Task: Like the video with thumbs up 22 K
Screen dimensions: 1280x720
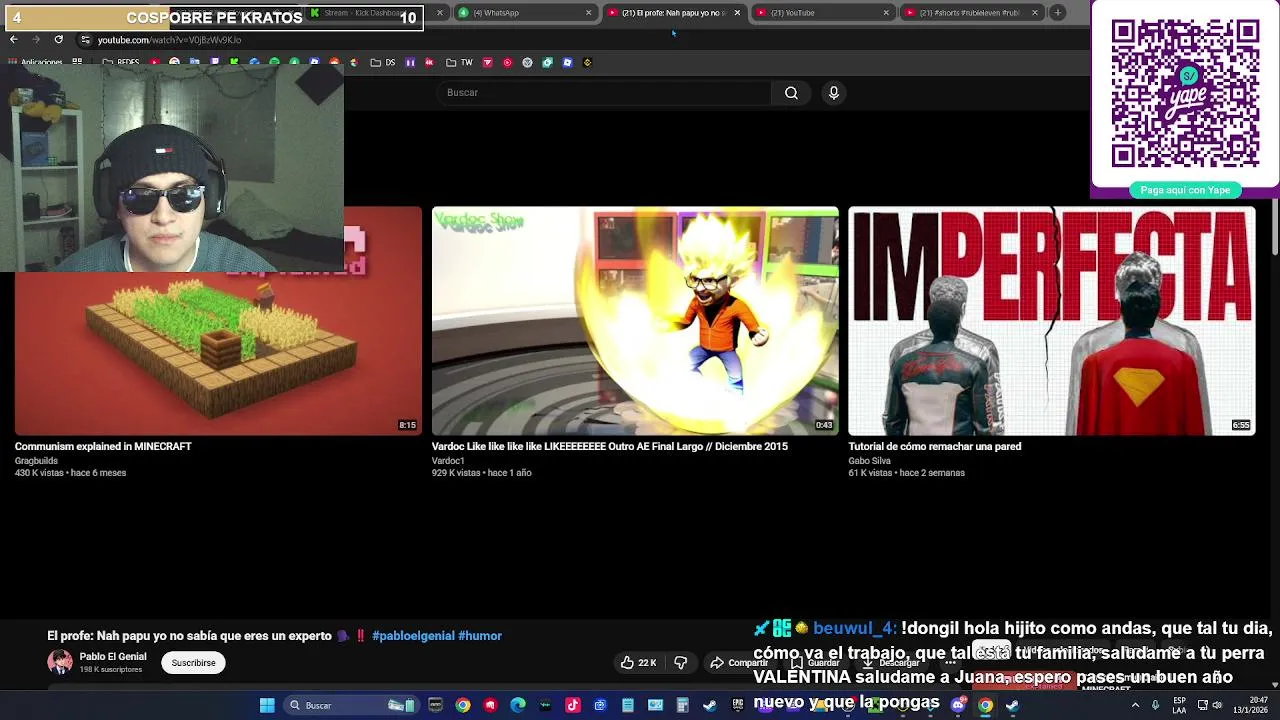Action: [x=638, y=662]
